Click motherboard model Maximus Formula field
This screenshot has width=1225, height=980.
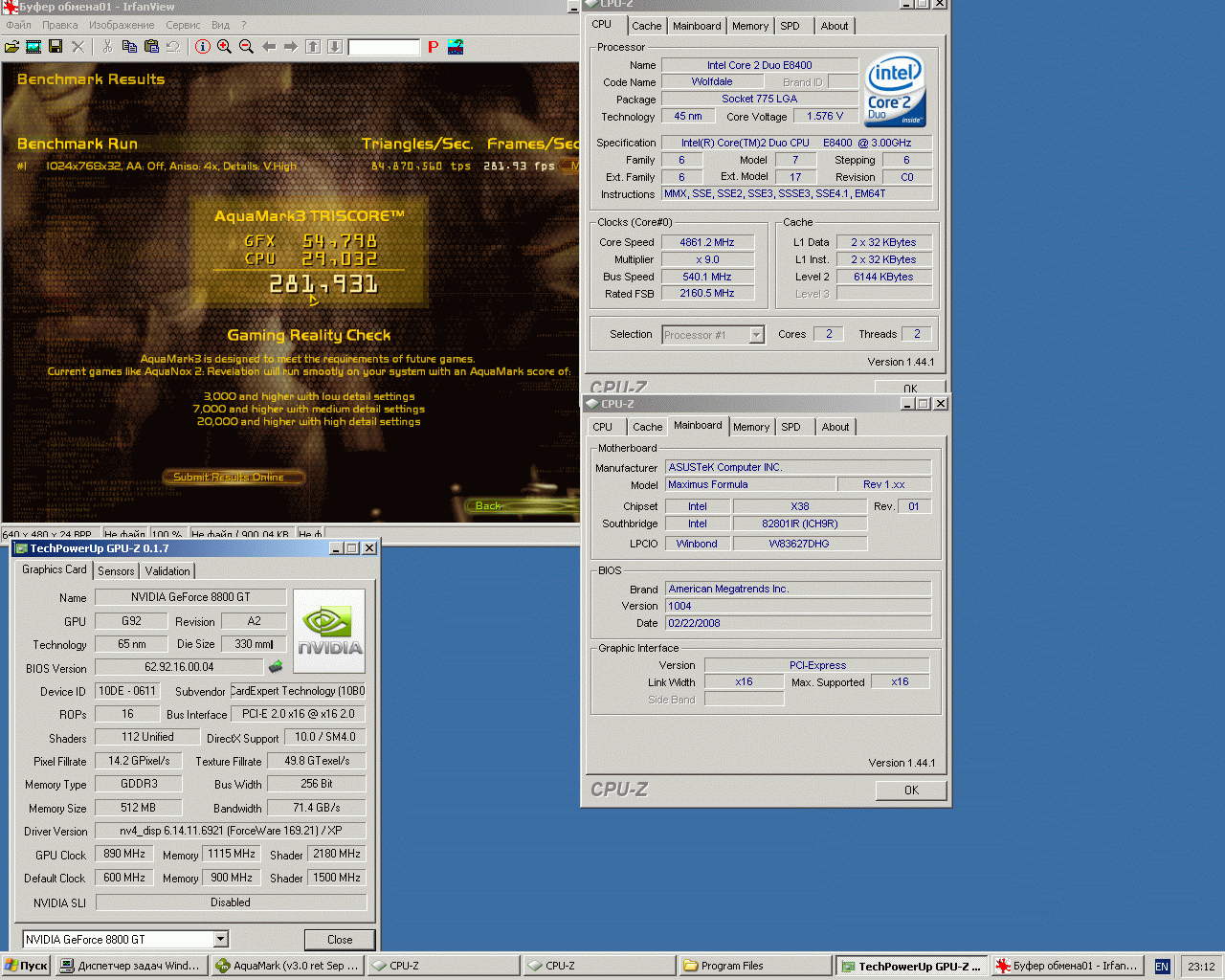[749, 484]
